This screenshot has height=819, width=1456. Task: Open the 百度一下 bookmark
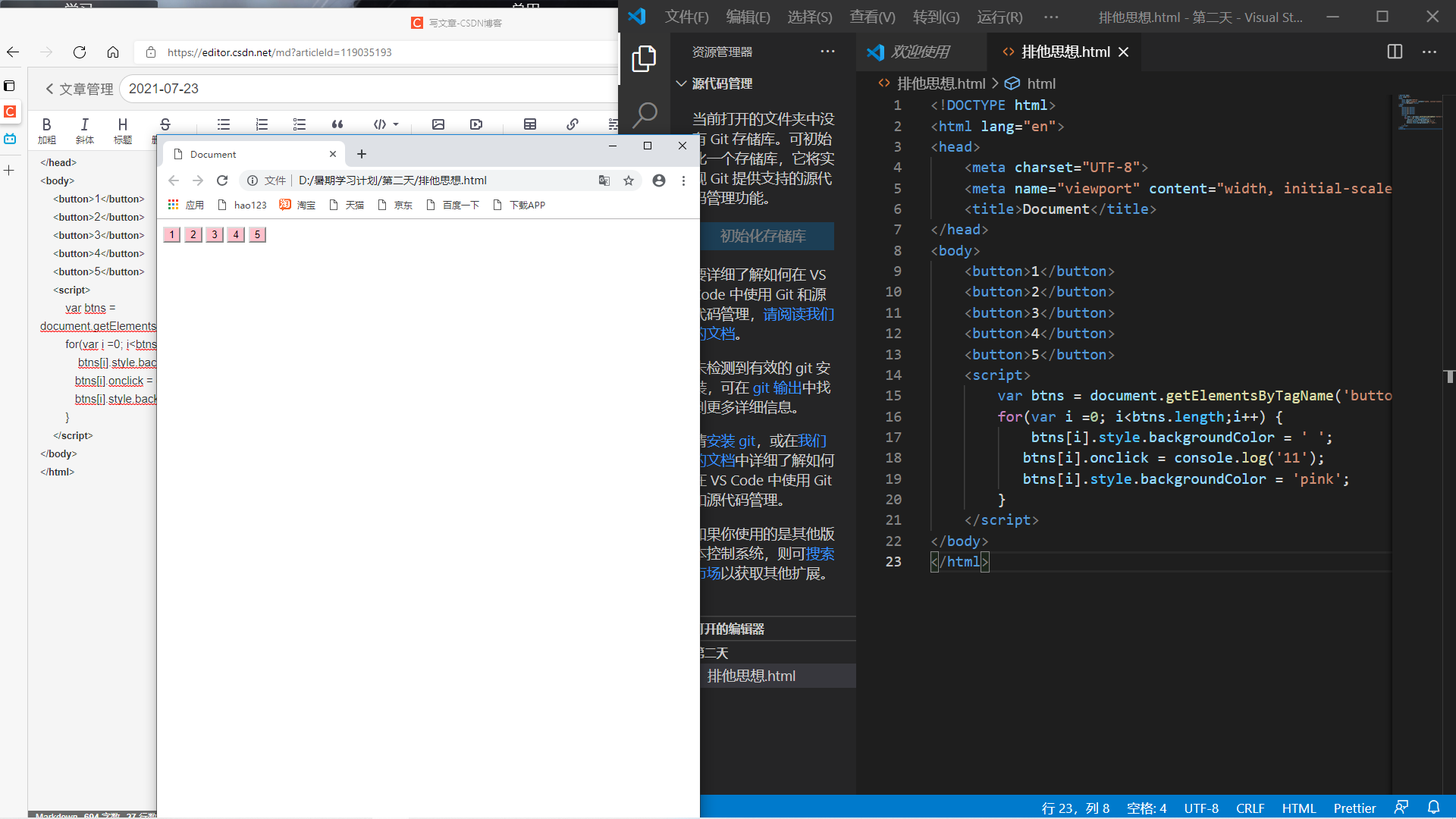pos(453,205)
